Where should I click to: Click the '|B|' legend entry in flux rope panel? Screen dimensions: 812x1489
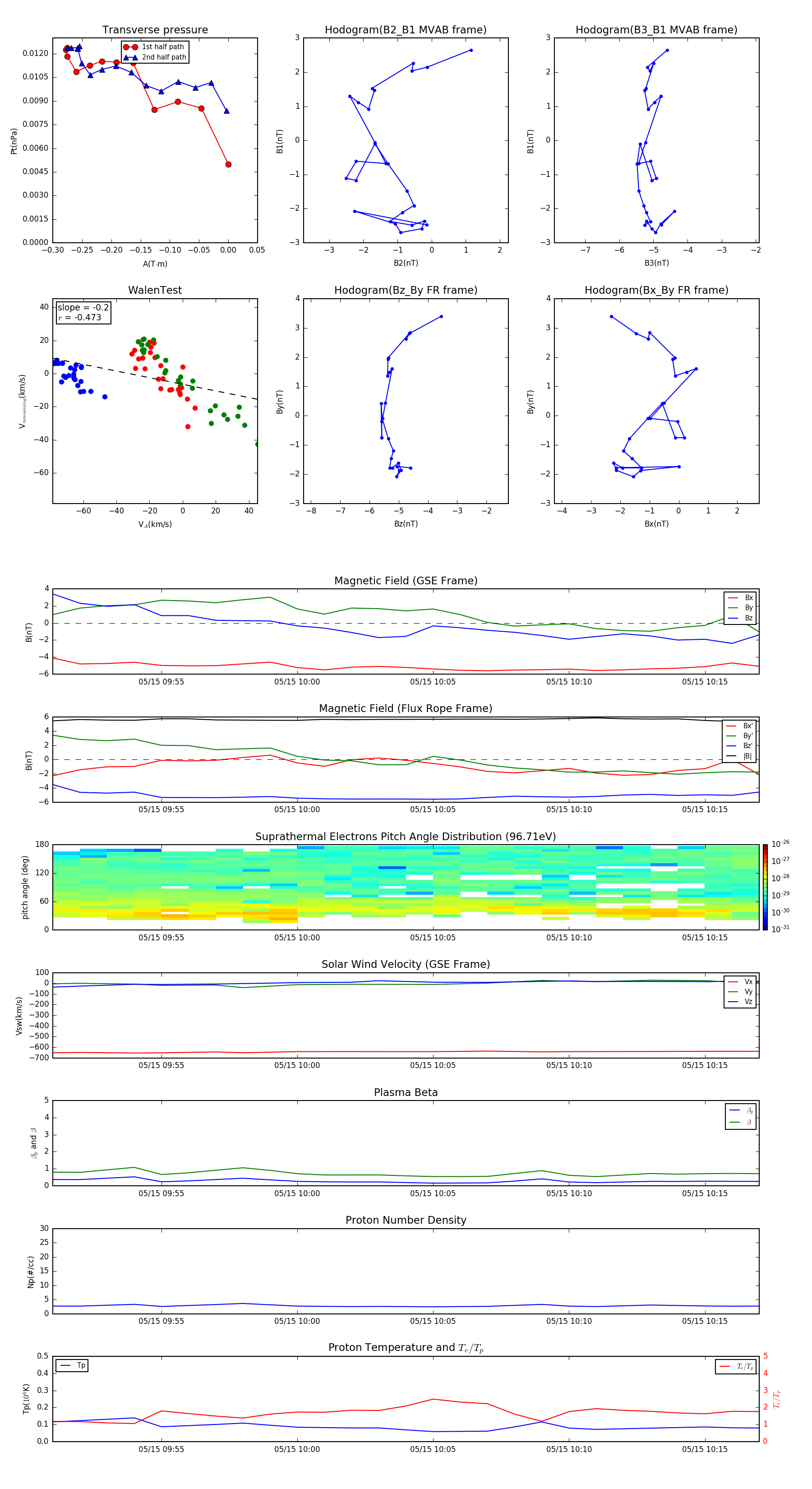(740, 756)
